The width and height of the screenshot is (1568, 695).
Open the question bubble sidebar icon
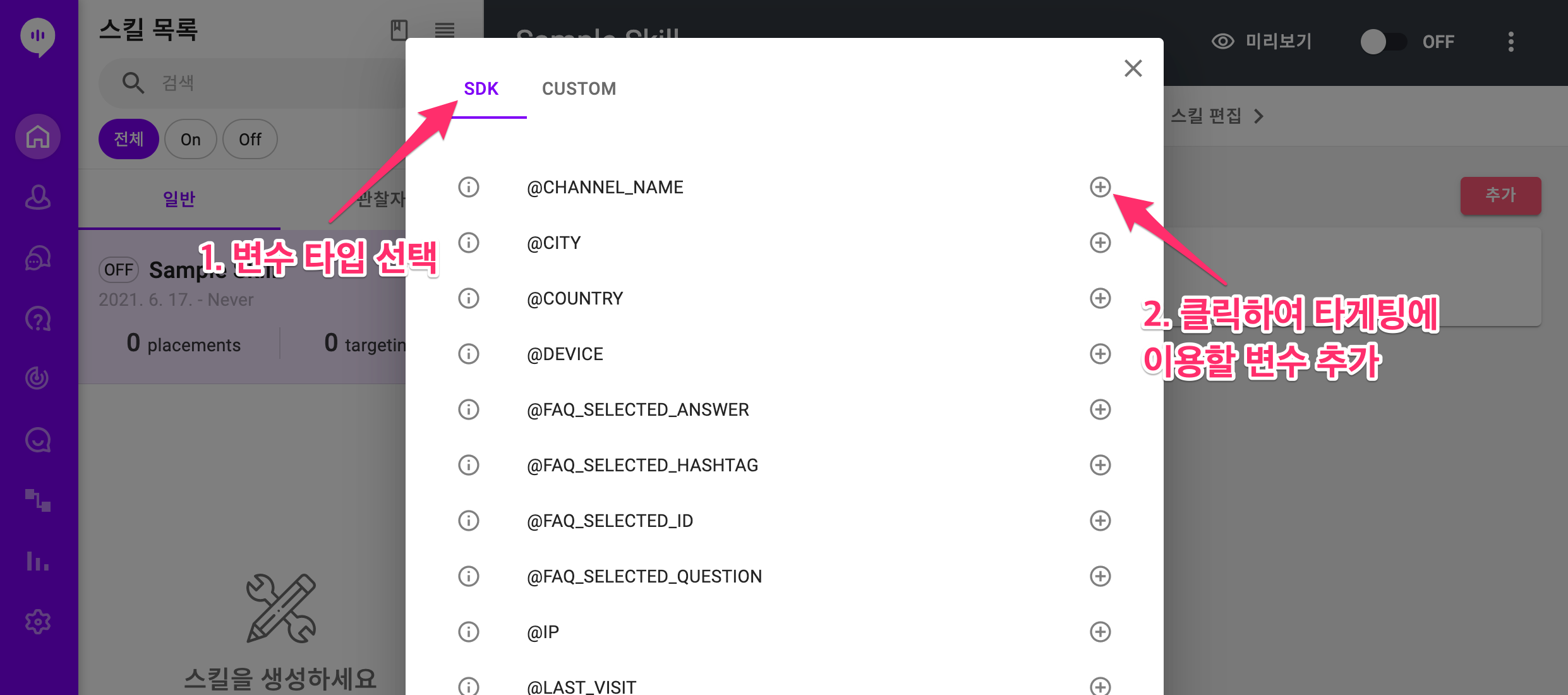[x=38, y=318]
